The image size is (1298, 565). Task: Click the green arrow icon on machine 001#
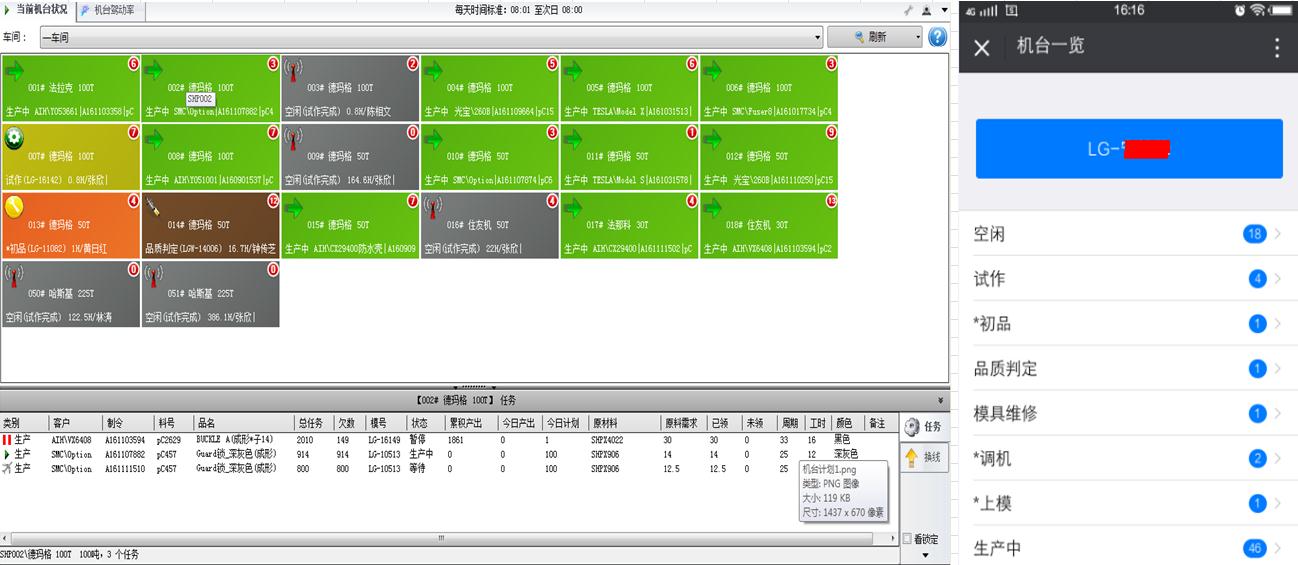coord(15,70)
